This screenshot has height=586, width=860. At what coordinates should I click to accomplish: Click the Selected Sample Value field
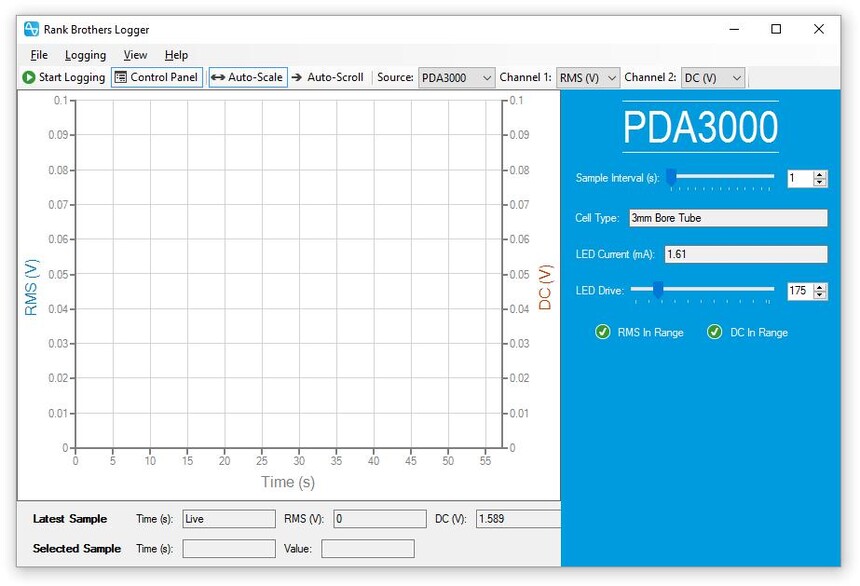(367, 548)
